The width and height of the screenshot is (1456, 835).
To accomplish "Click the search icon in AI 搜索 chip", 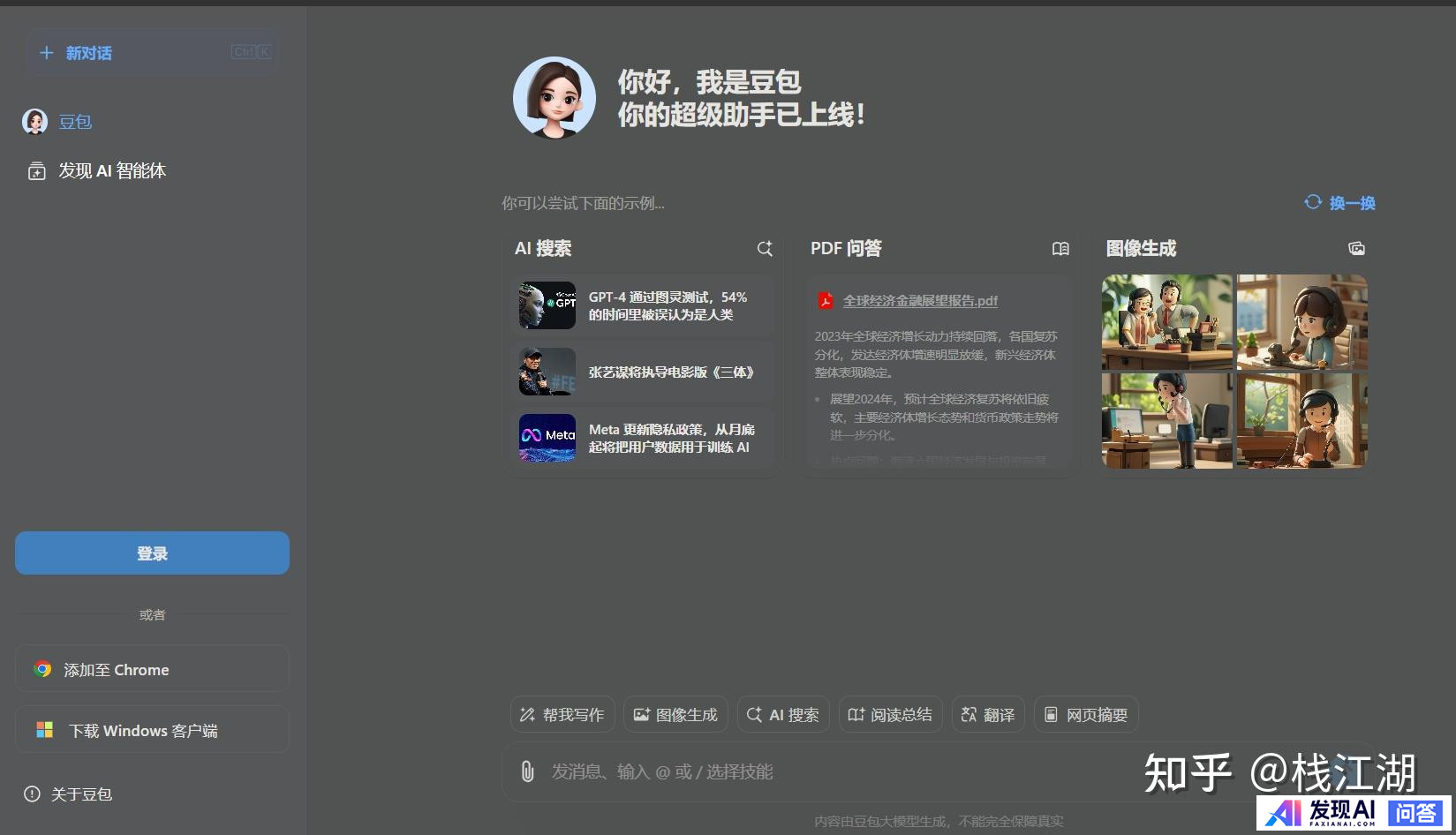I will pos(754,715).
